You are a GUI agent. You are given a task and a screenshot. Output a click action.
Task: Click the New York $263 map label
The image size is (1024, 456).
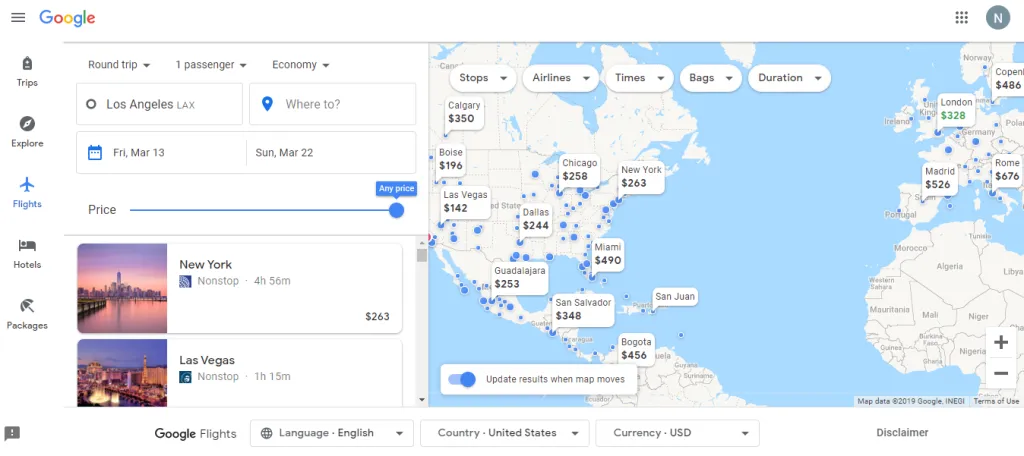(641, 176)
